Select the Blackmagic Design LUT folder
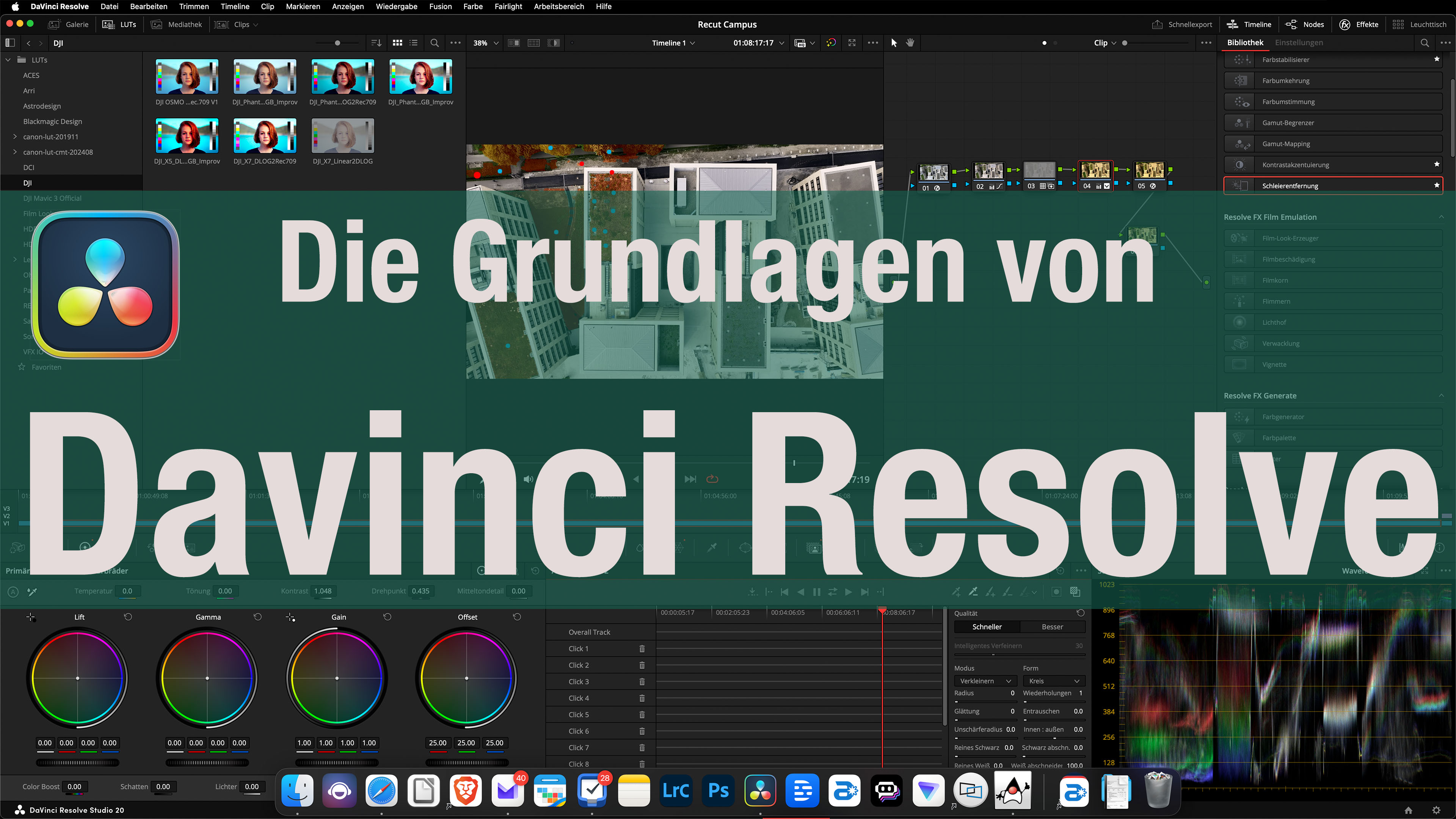 pyautogui.click(x=53, y=121)
